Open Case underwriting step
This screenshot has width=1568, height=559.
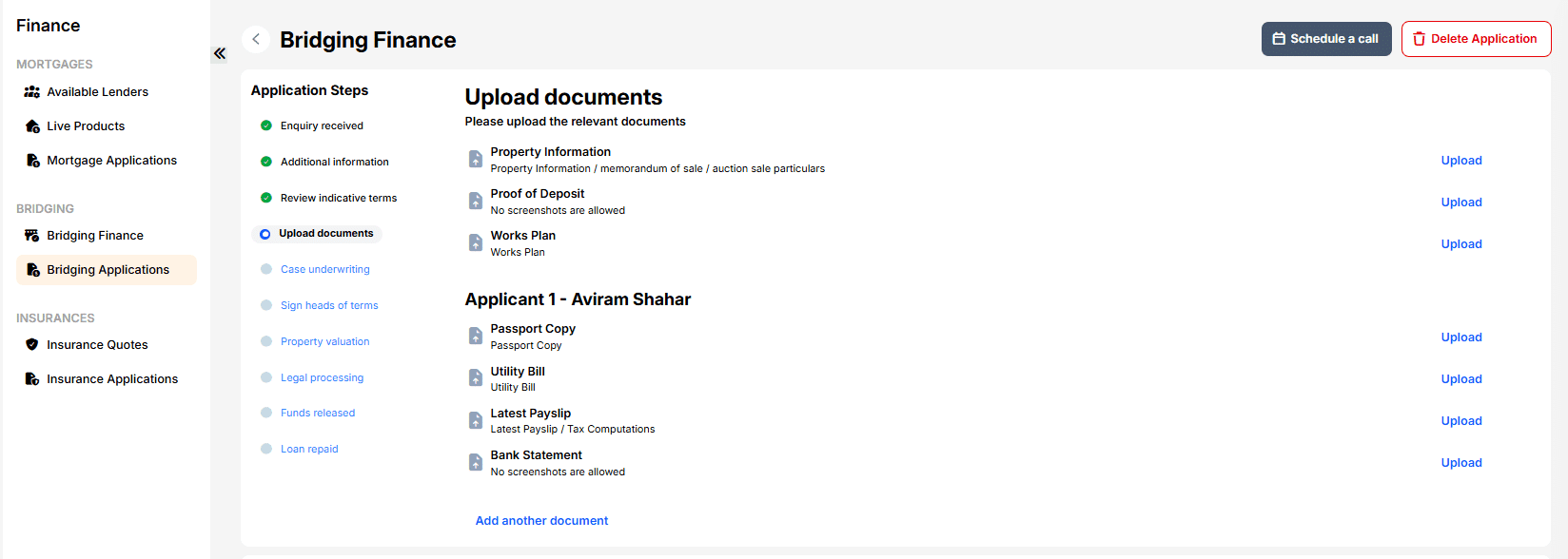324,270
